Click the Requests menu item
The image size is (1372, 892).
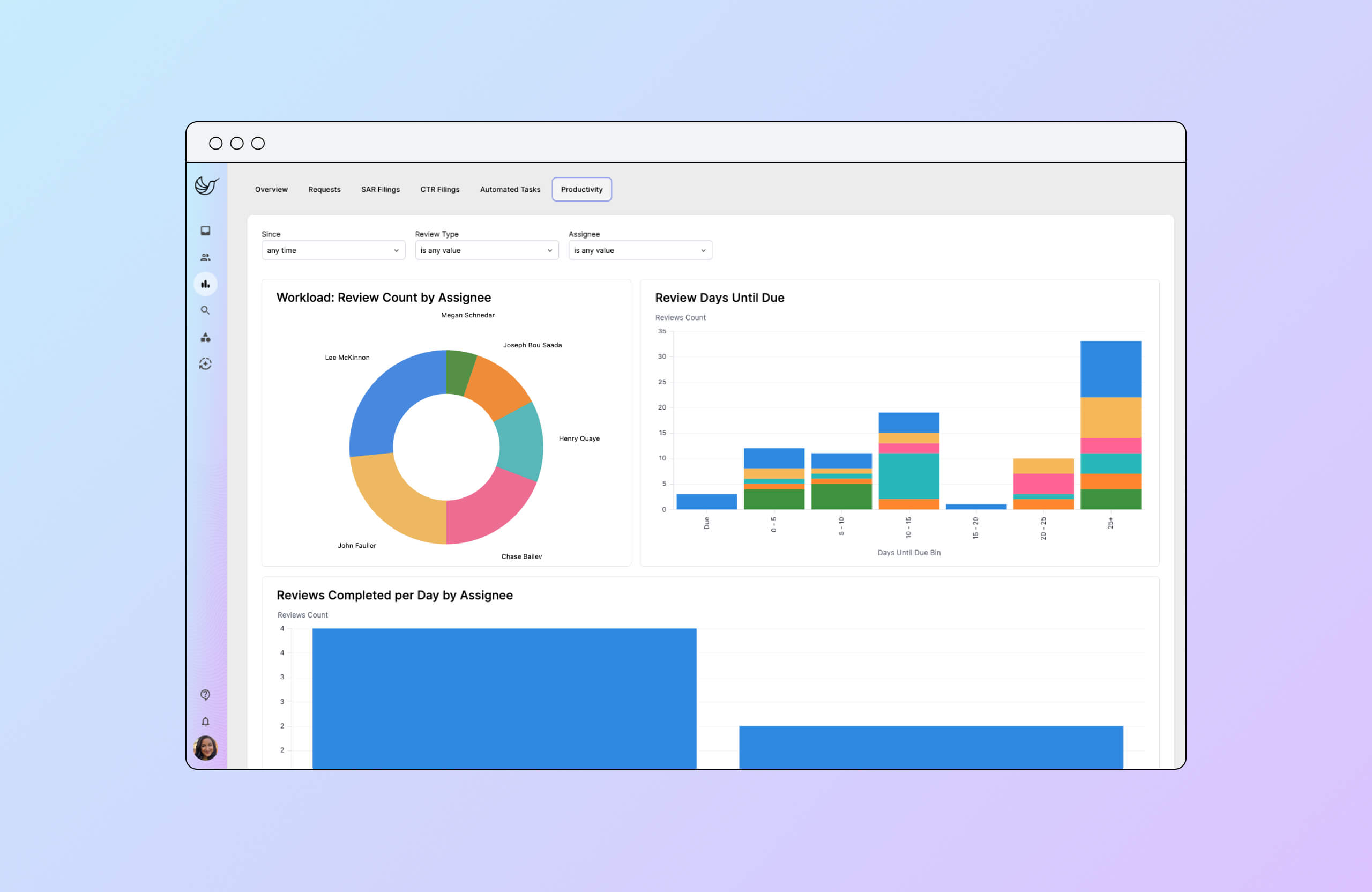[323, 189]
